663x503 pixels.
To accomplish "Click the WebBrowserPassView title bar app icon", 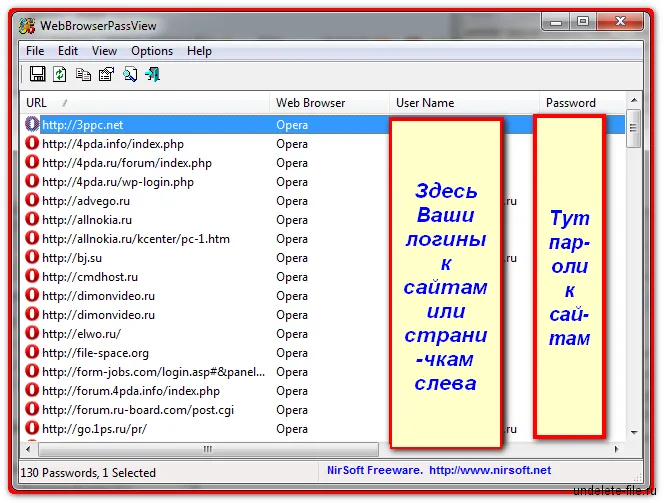I will [x=27, y=26].
